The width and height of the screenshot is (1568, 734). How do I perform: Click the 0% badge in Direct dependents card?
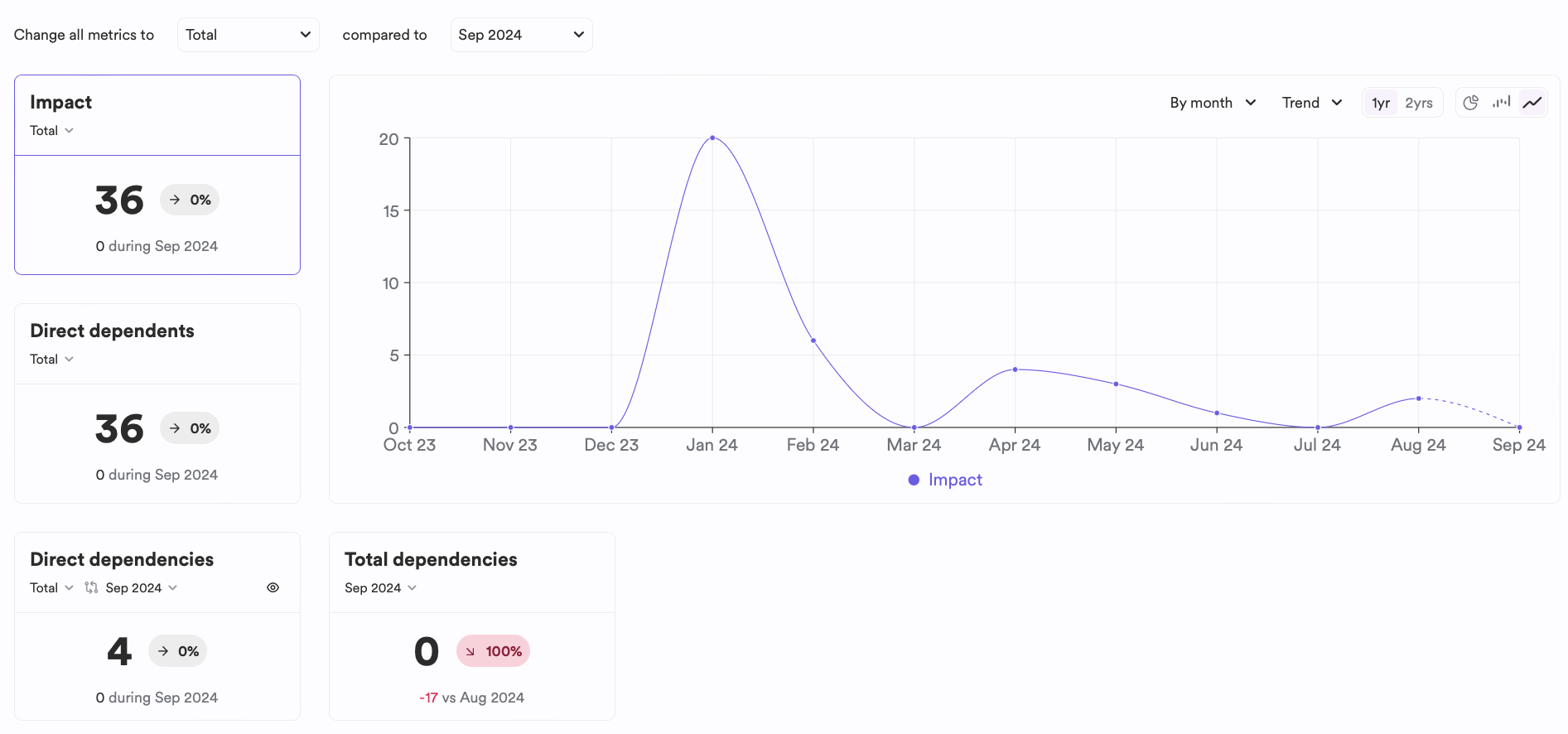pyautogui.click(x=190, y=428)
